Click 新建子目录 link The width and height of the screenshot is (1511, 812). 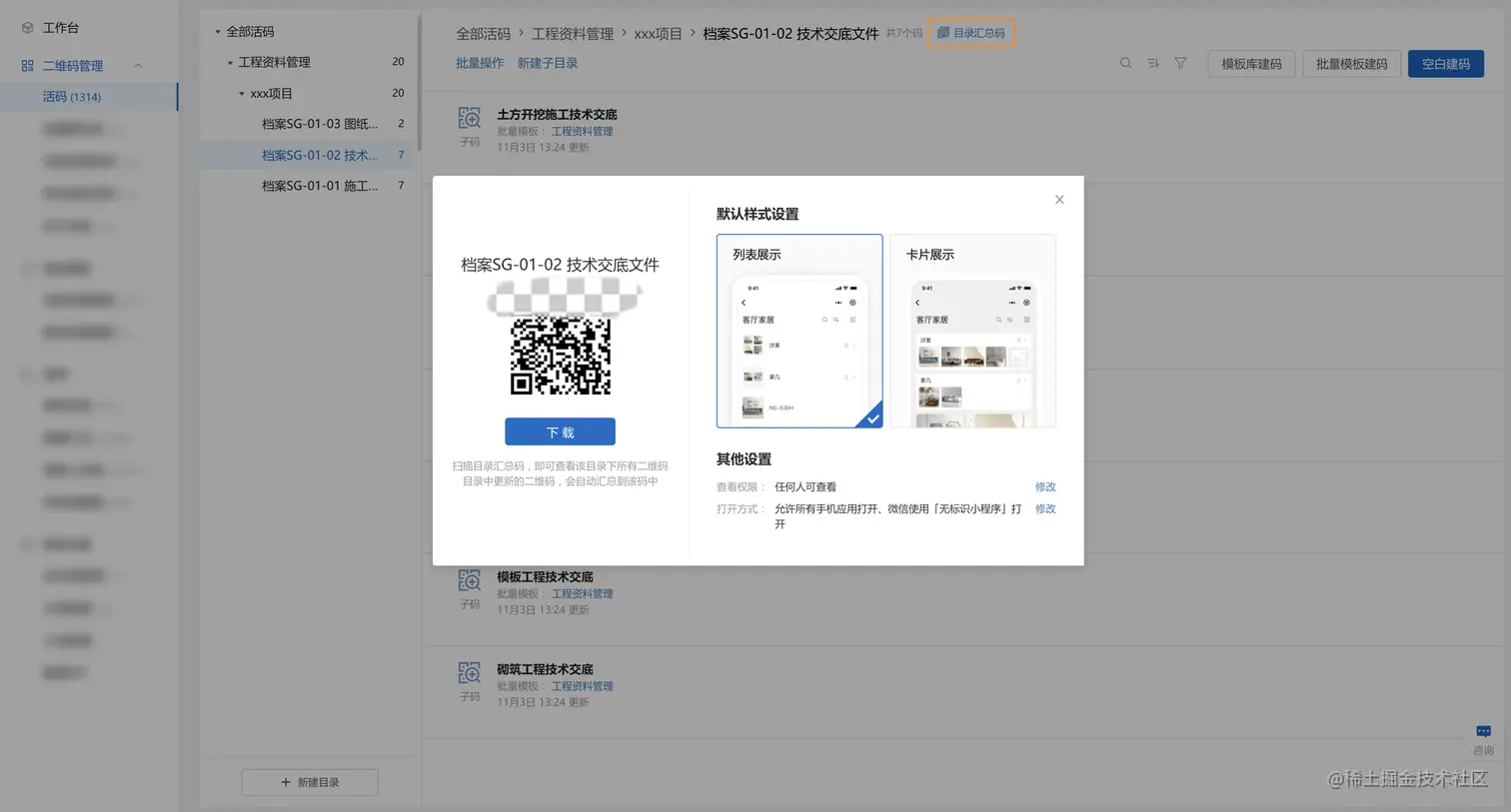click(547, 63)
